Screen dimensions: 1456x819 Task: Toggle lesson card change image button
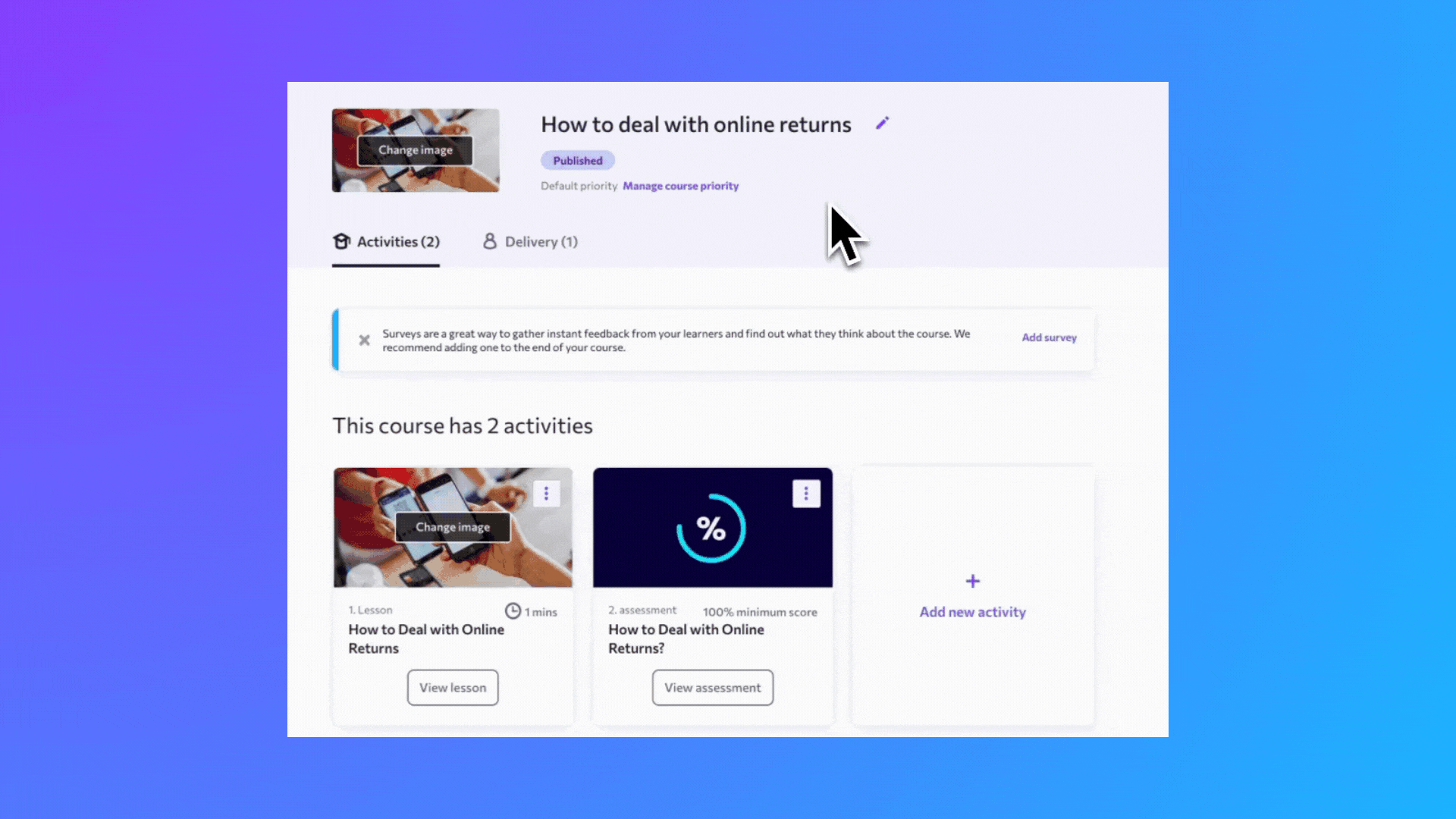point(452,527)
